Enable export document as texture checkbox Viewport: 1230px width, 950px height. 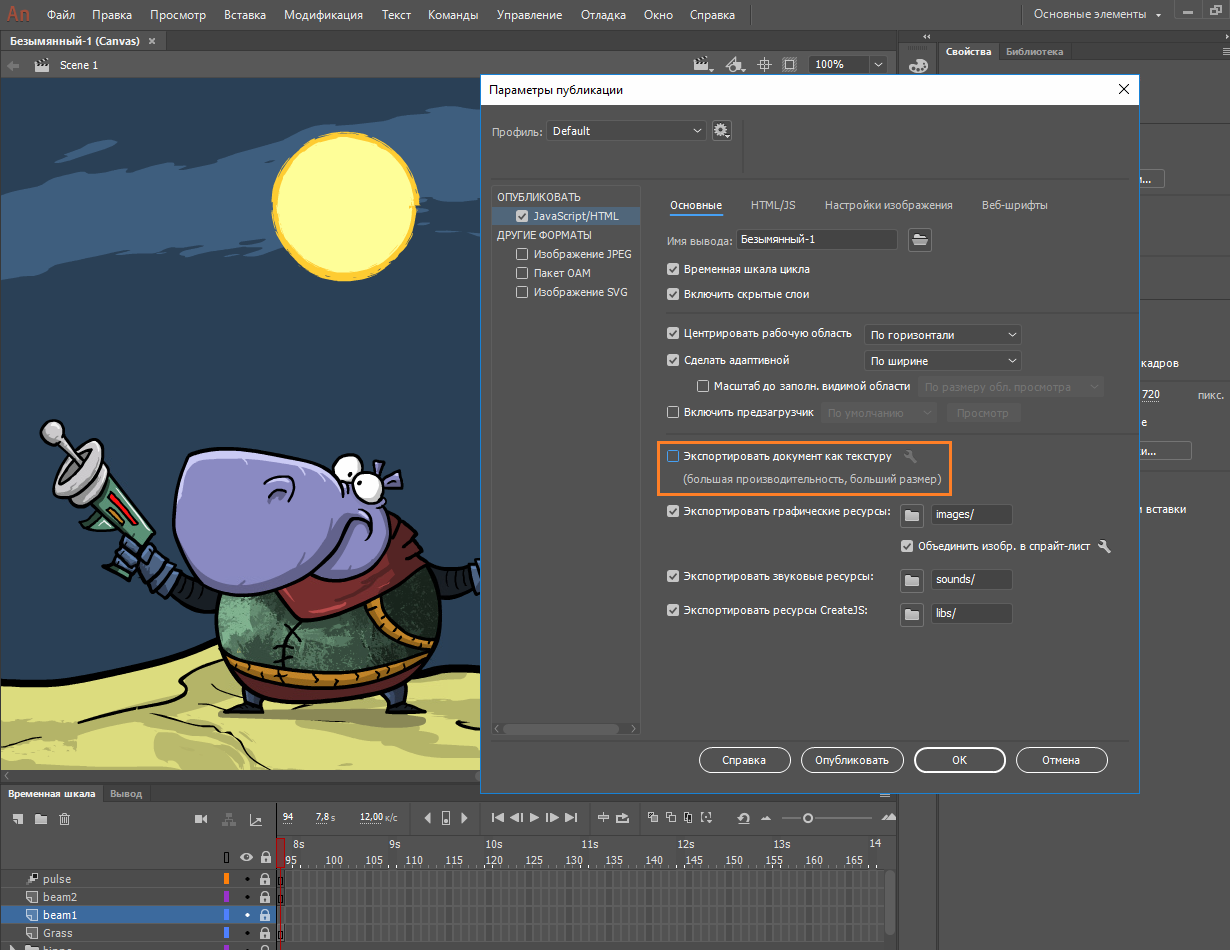tap(673, 456)
